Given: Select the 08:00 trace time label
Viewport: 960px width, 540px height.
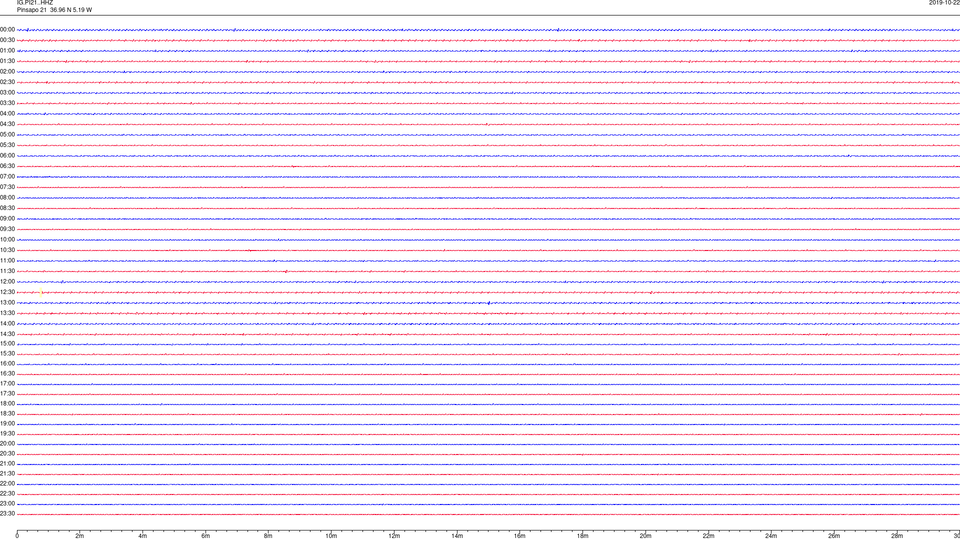Looking at the screenshot, I should tap(7, 198).
